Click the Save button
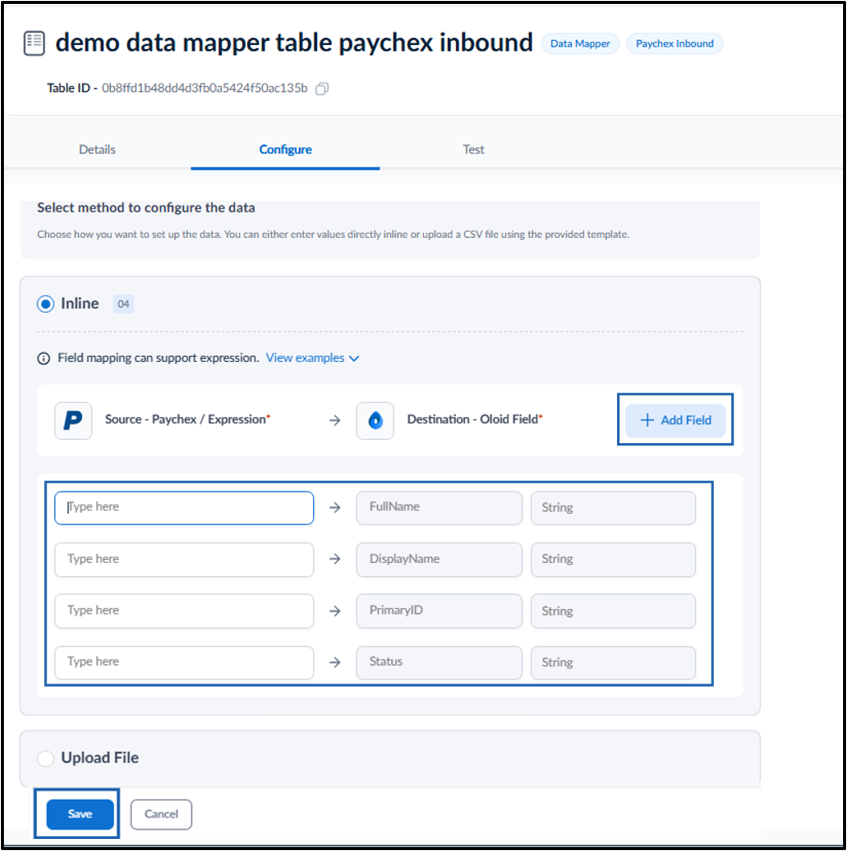This screenshot has width=847, height=851. (80, 814)
